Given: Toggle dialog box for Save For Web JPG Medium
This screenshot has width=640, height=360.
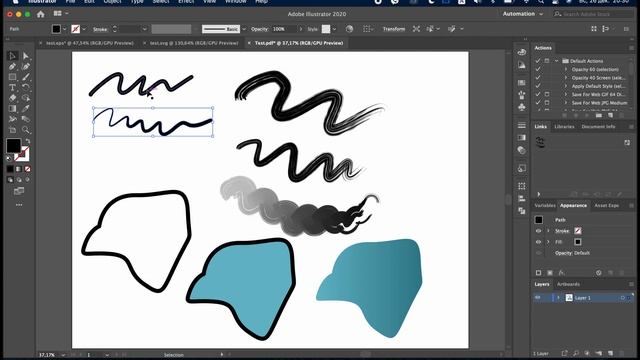Looking at the screenshot, I should click(x=547, y=103).
